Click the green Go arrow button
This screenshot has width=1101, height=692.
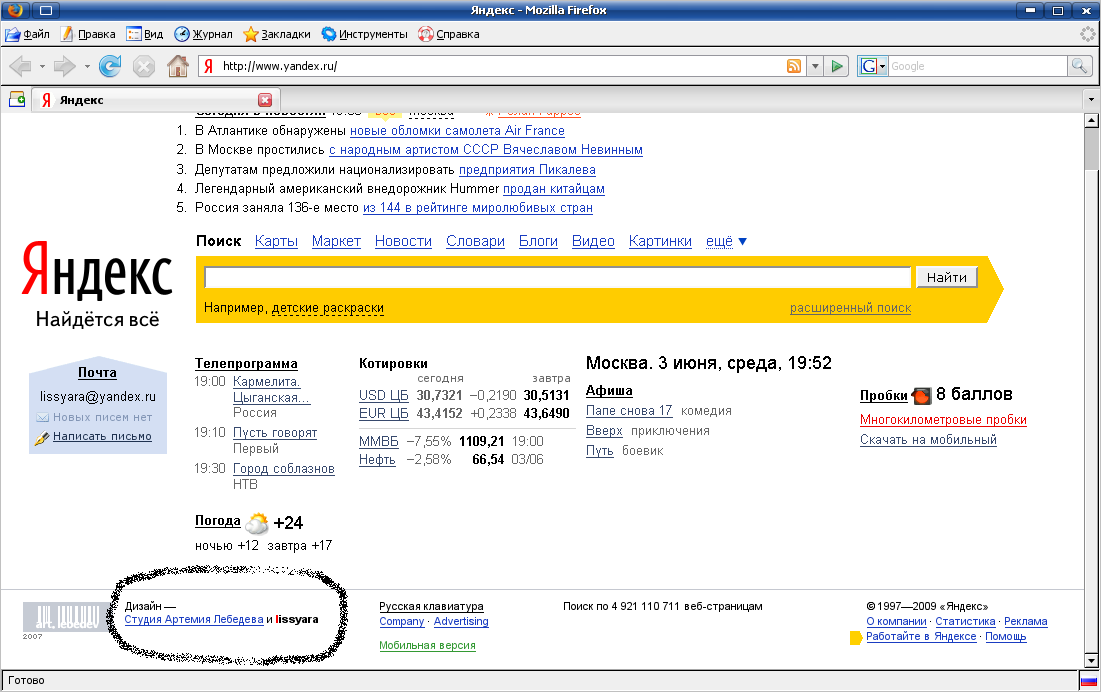(836, 66)
